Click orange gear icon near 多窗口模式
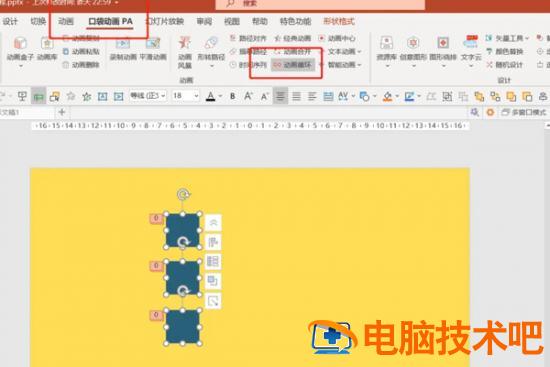This screenshot has width=550, height=367. tap(490, 112)
